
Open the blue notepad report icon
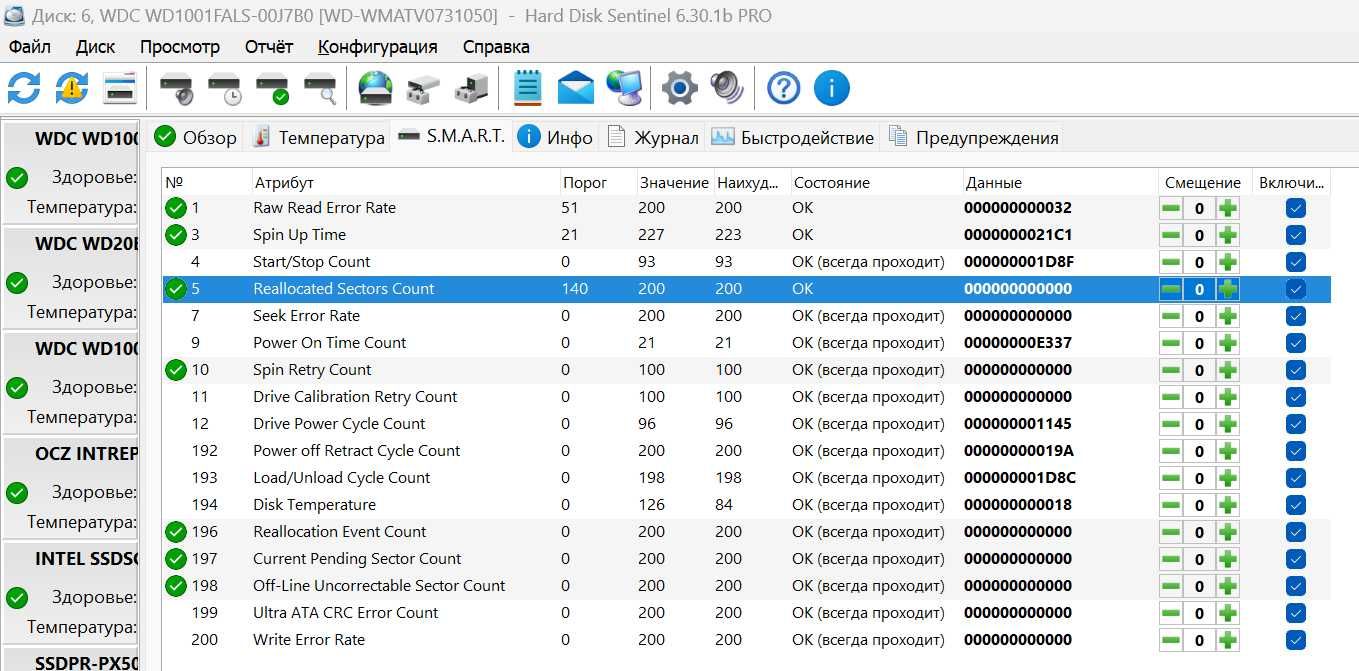(527, 88)
